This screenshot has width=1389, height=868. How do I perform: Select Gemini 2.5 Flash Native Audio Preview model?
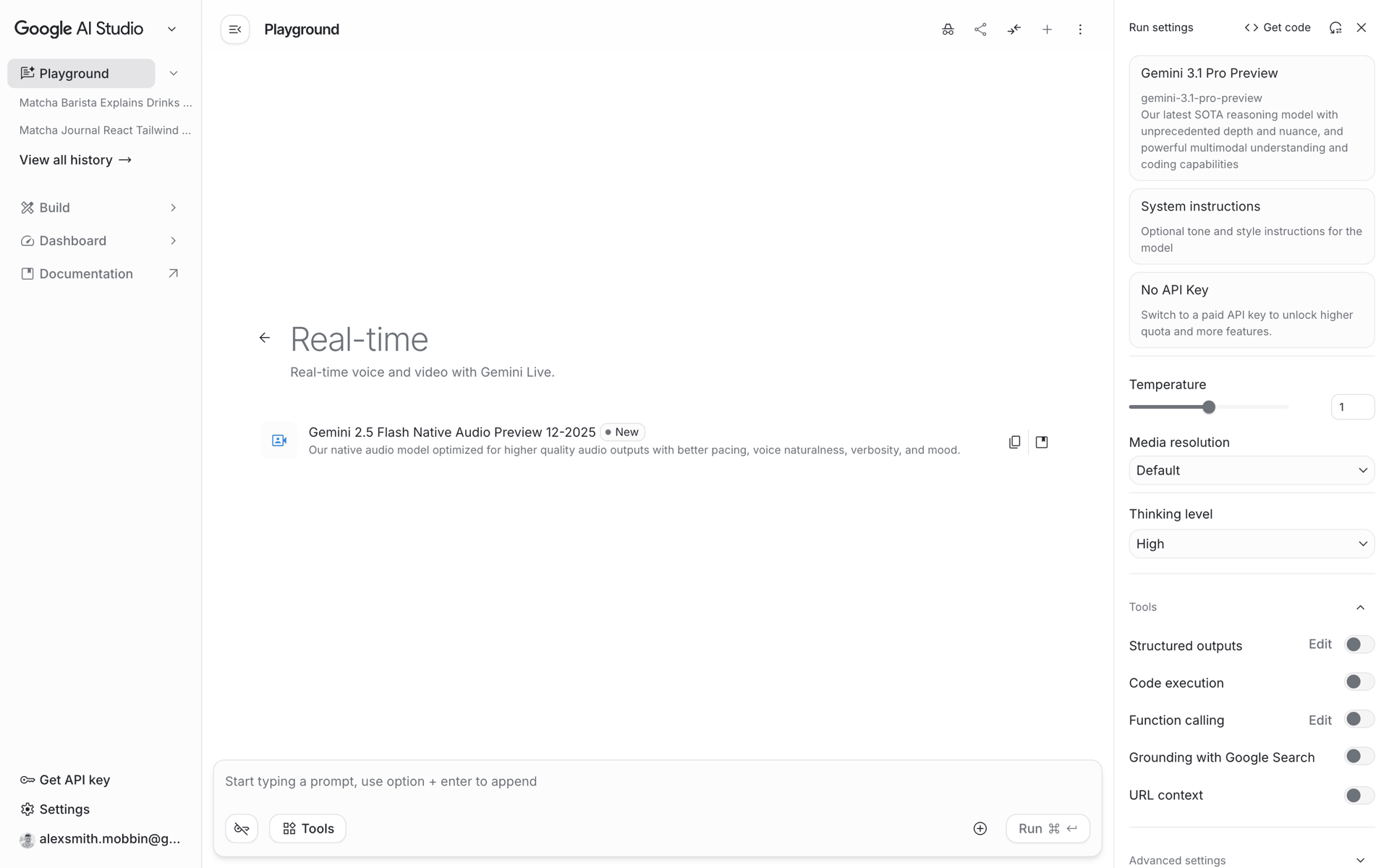click(634, 441)
